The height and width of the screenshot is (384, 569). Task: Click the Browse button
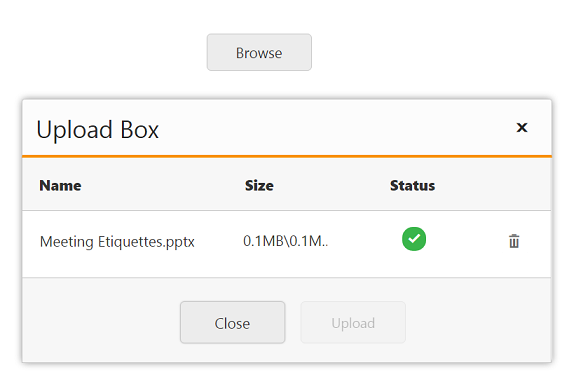click(259, 52)
